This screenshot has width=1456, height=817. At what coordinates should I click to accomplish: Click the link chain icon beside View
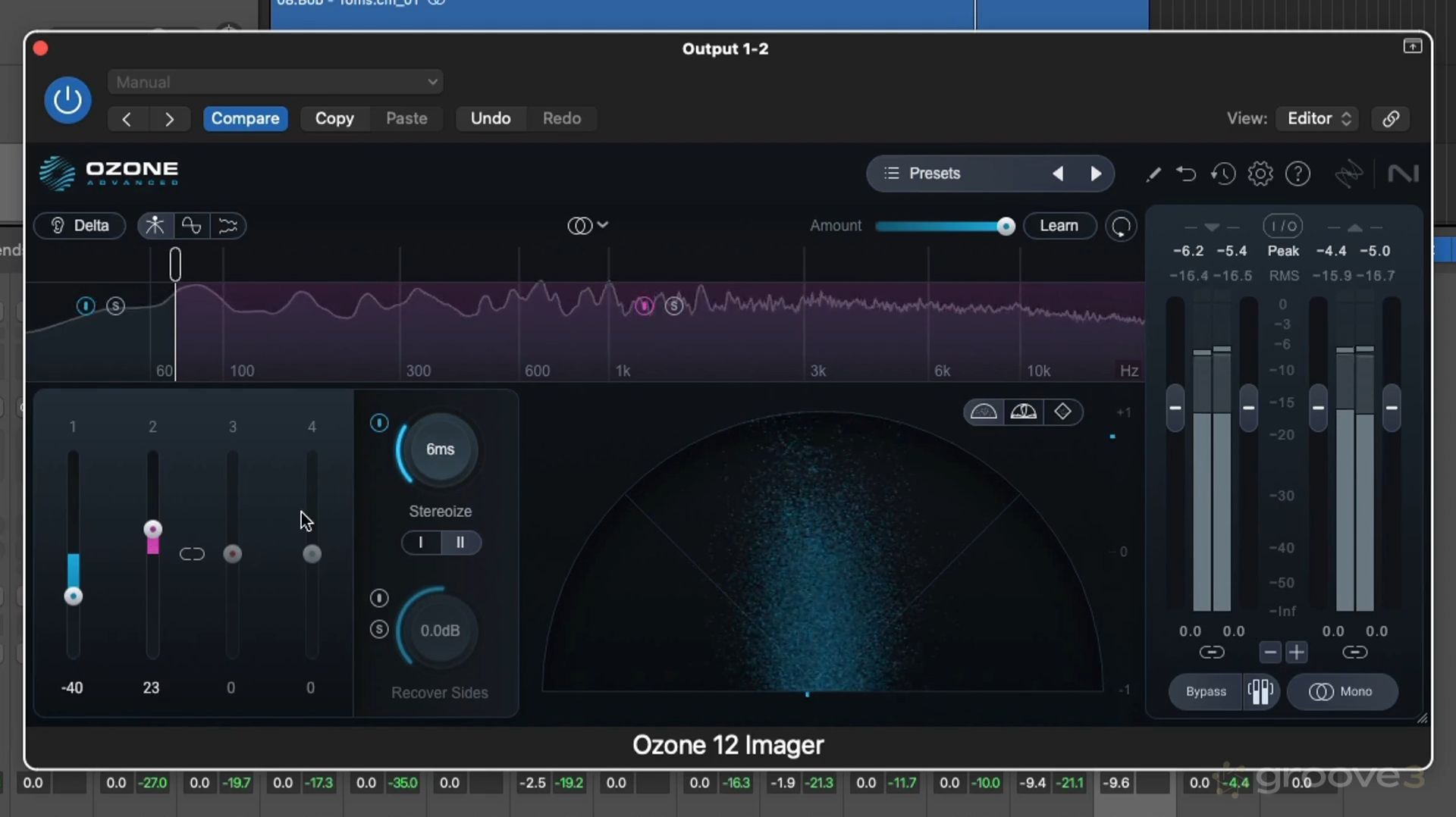pos(1391,119)
